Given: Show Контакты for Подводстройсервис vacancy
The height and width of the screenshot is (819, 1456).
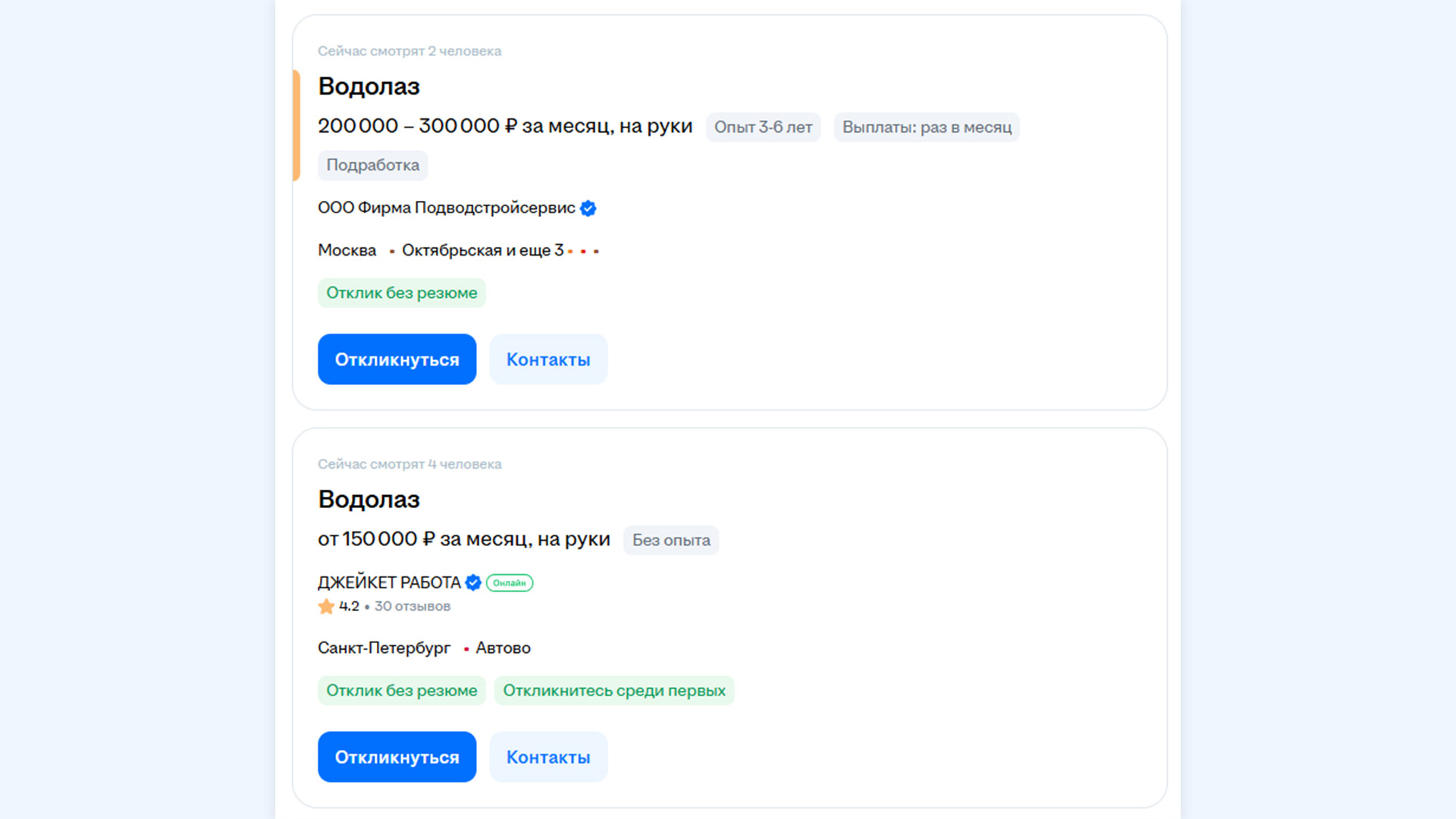Looking at the screenshot, I should (x=548, y=359).
